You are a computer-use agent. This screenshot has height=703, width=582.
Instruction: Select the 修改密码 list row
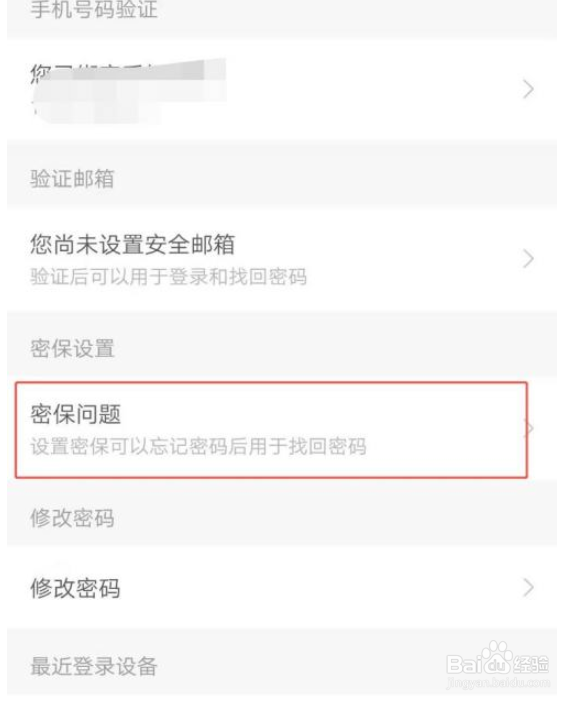[x=282, y=588]
